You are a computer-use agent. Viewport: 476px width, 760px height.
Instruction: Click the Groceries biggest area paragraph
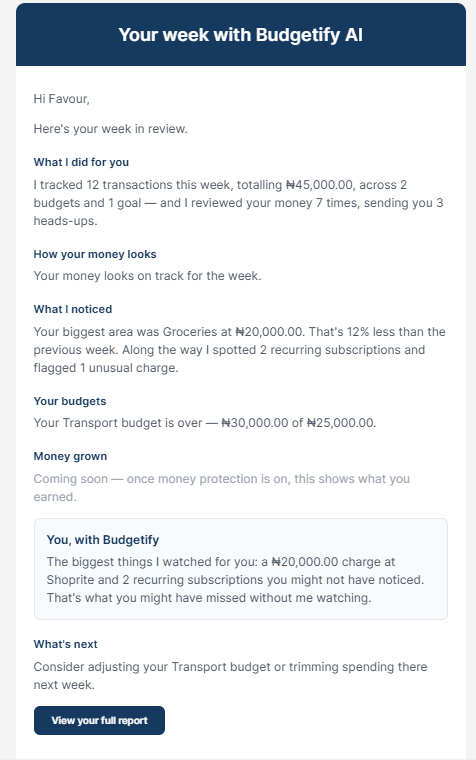click(239, 350)
